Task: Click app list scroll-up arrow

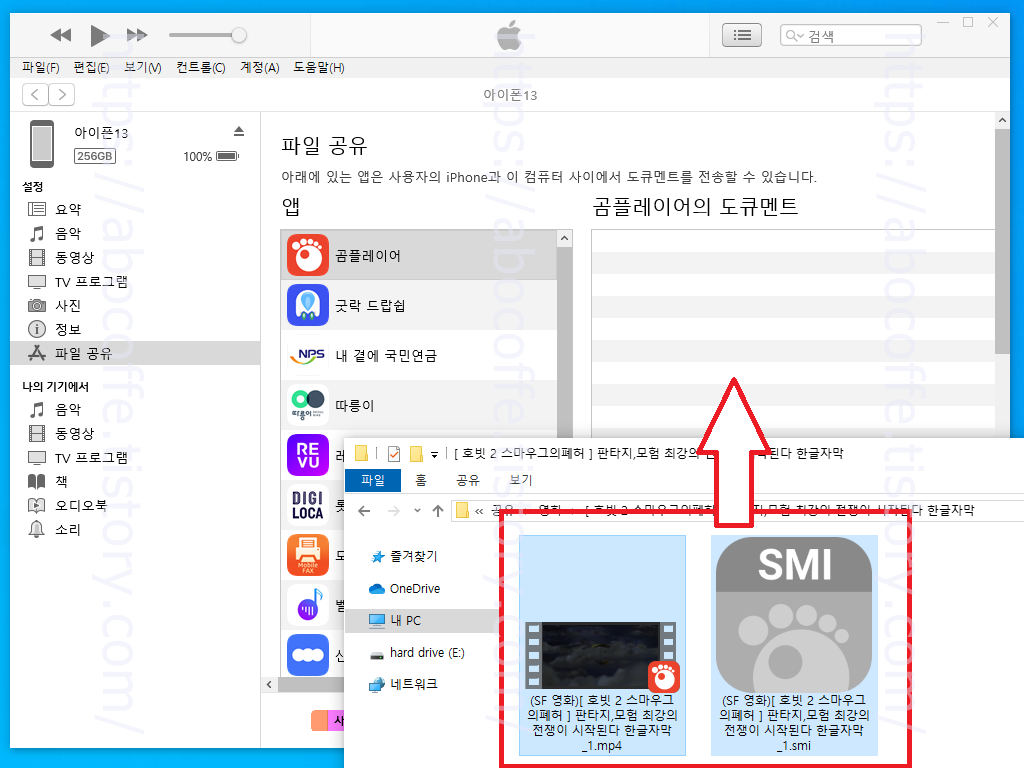Action: [565, 239]
